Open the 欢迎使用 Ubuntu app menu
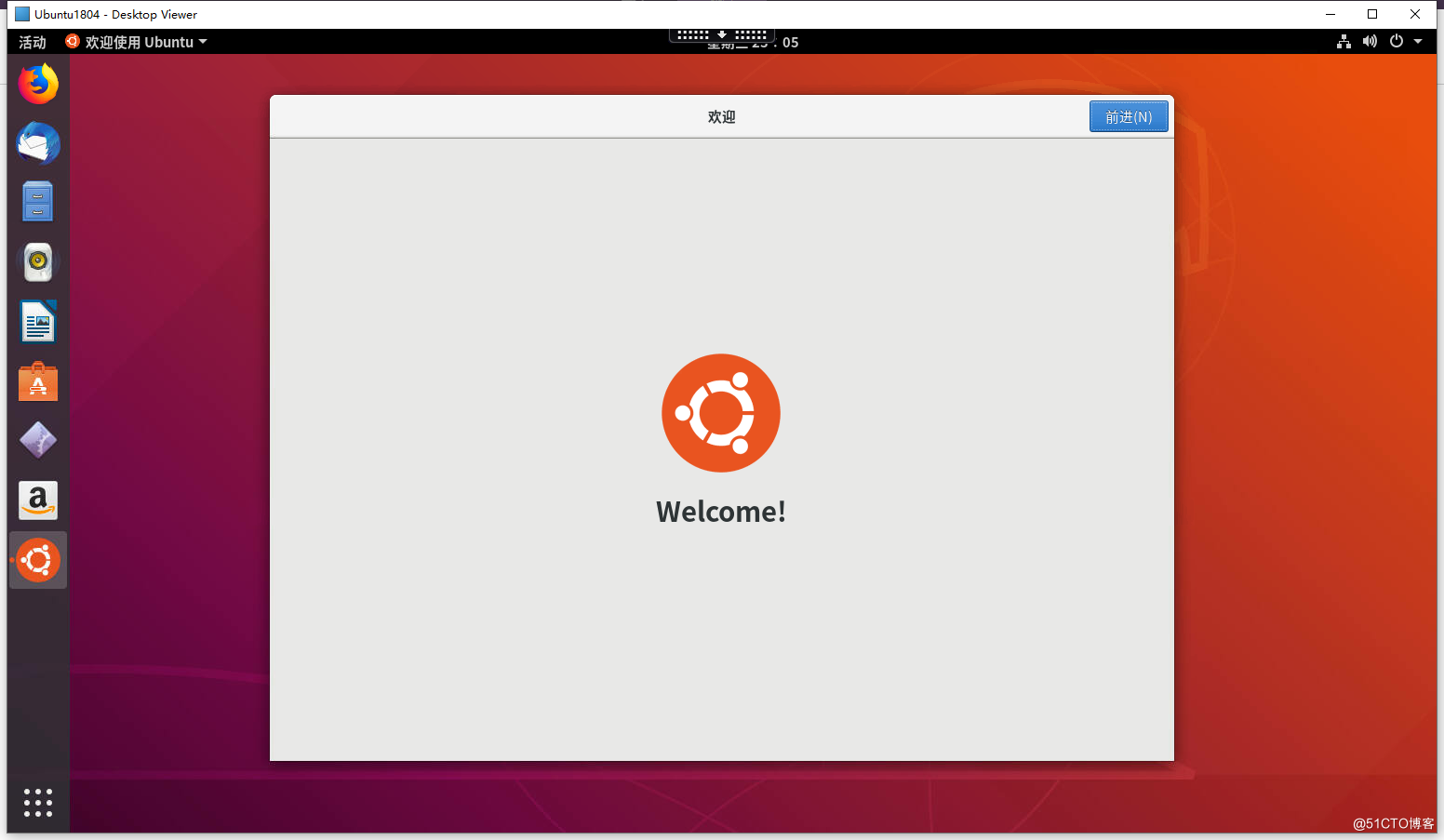 137,42
